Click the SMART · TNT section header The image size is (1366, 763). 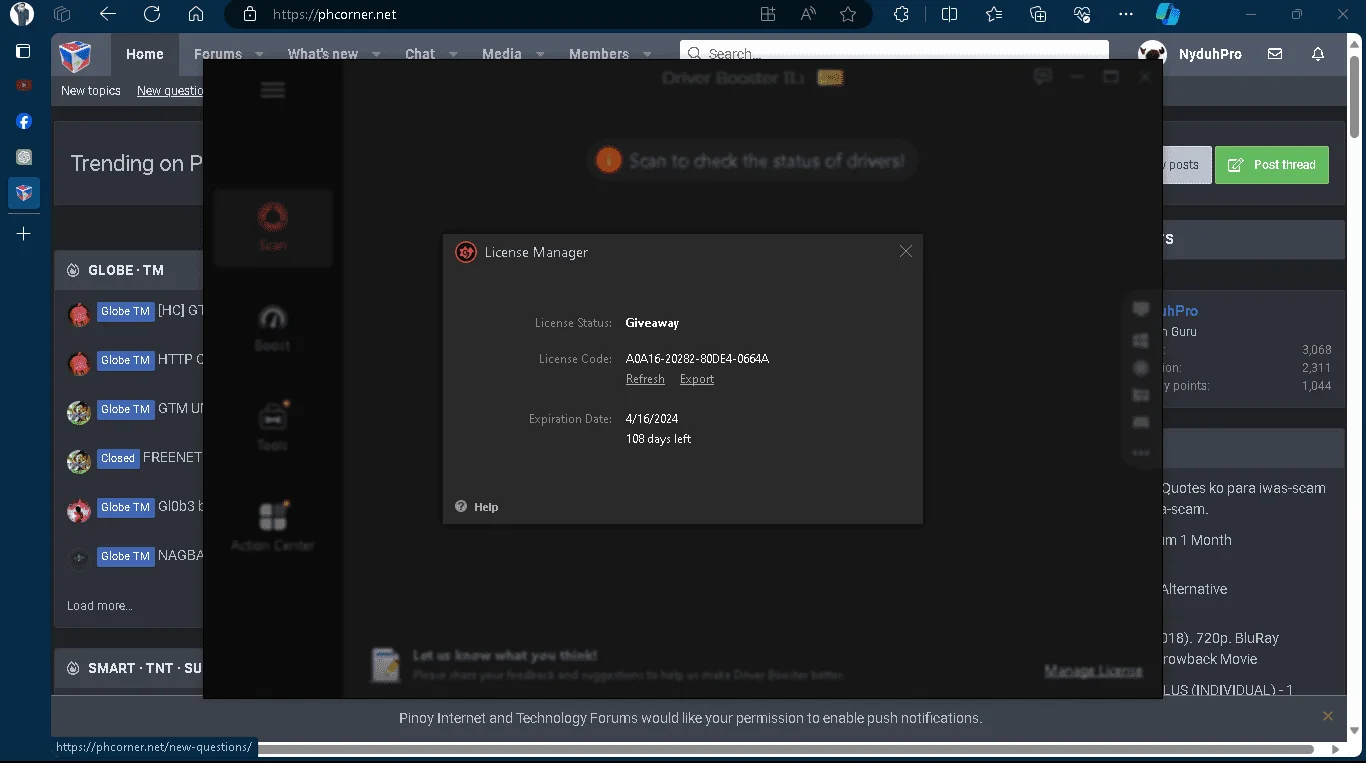(145, 668)
